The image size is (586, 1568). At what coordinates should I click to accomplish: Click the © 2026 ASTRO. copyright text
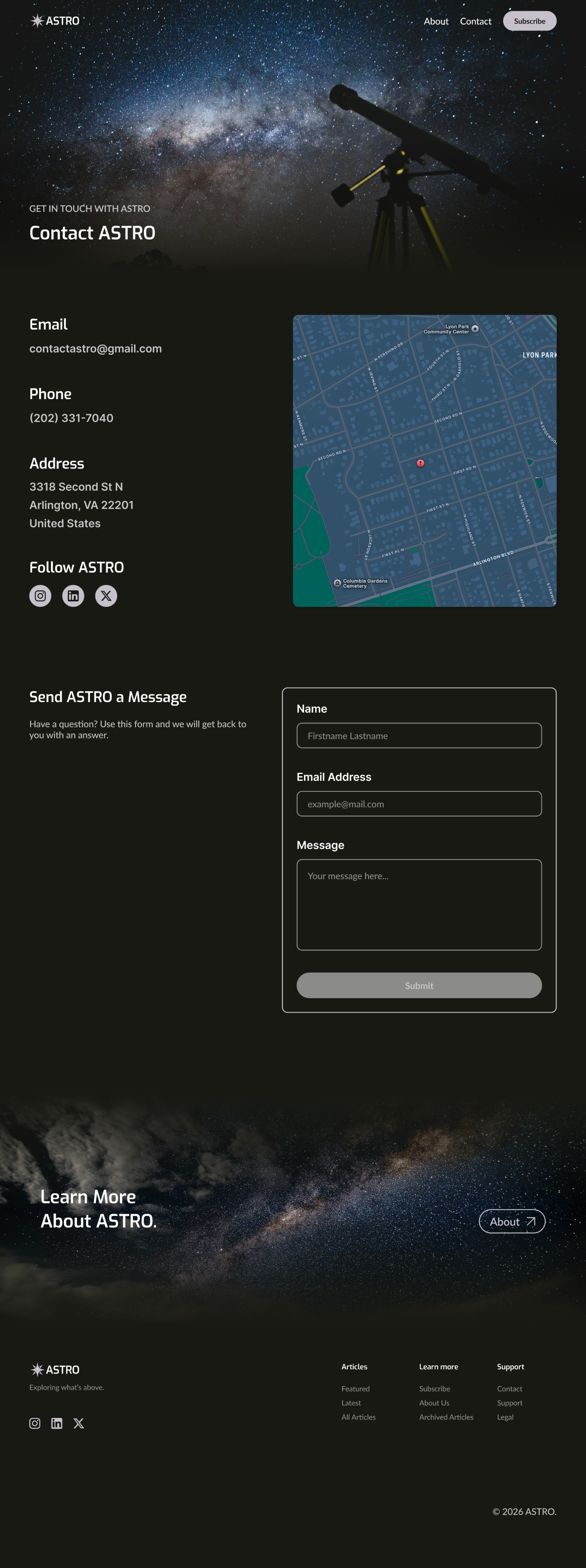(x=524, y=1511)
